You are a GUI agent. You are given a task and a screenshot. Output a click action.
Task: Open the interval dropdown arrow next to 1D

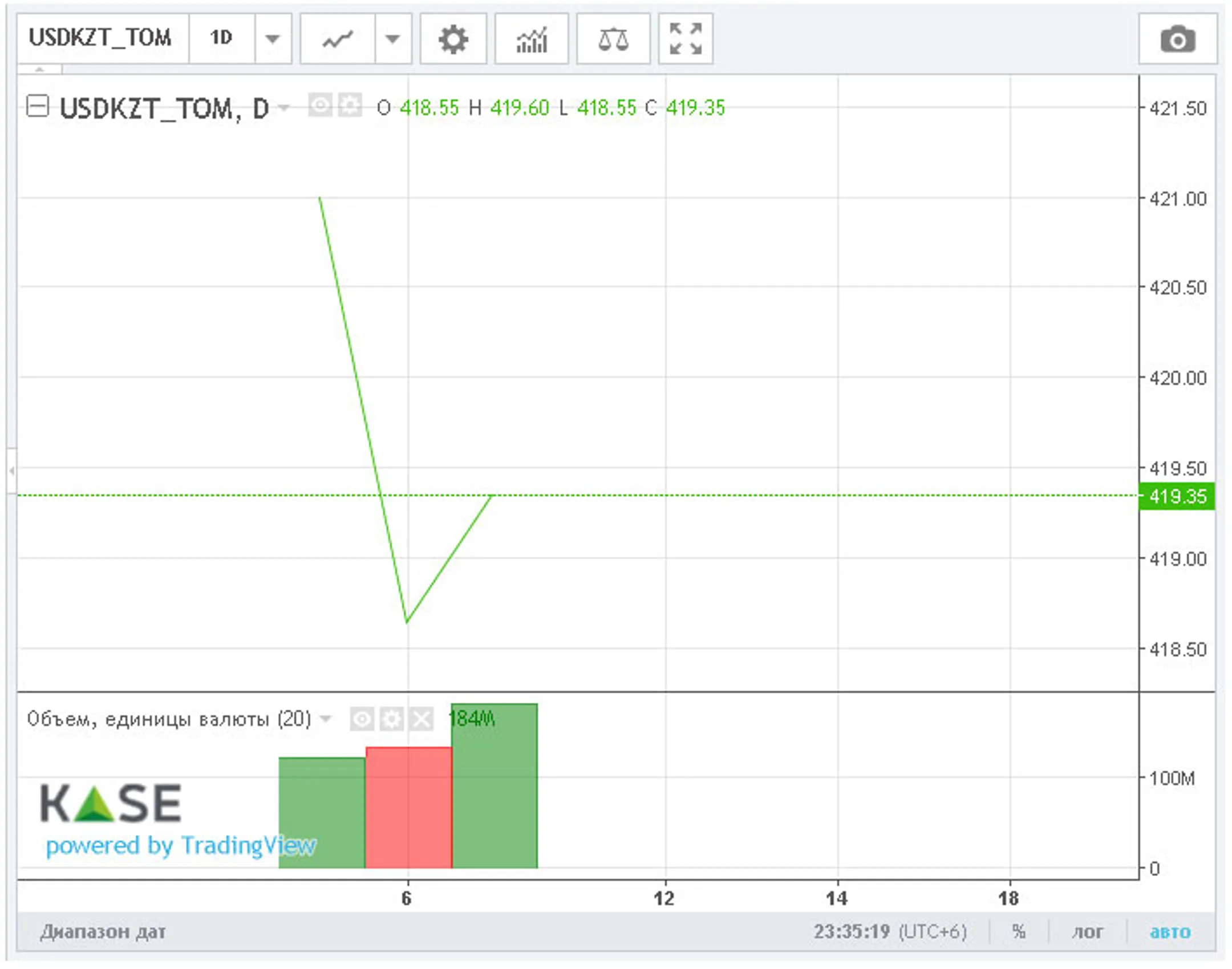pos(273,39)
